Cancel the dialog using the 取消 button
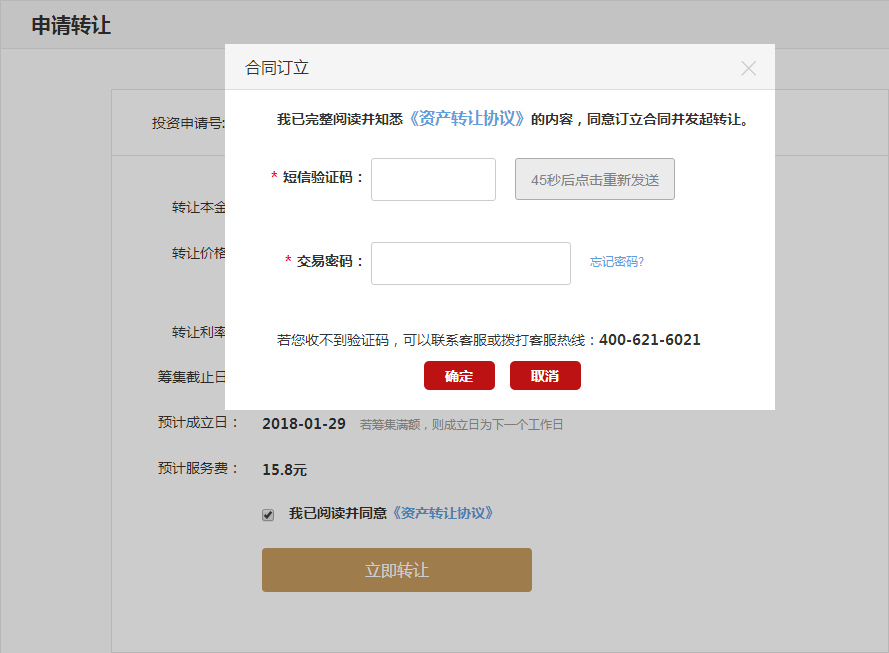 pos(545,376)
